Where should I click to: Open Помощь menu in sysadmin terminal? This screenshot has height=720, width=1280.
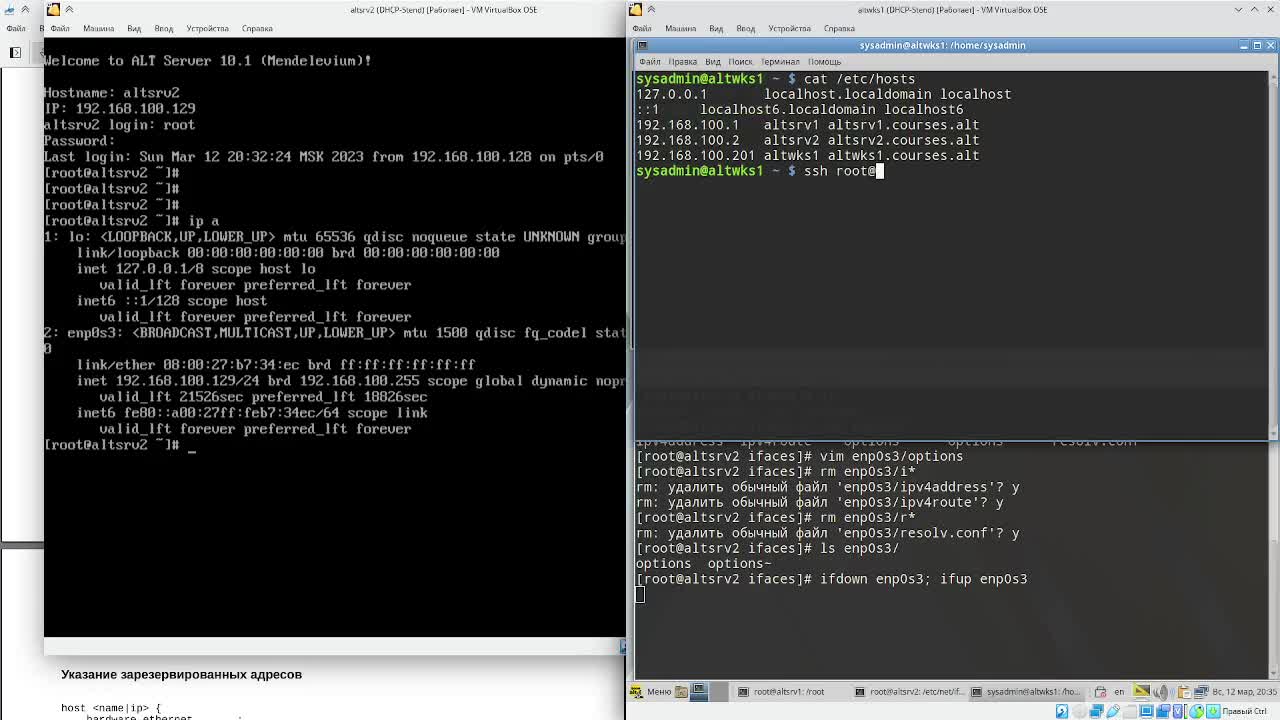[824, 62]
